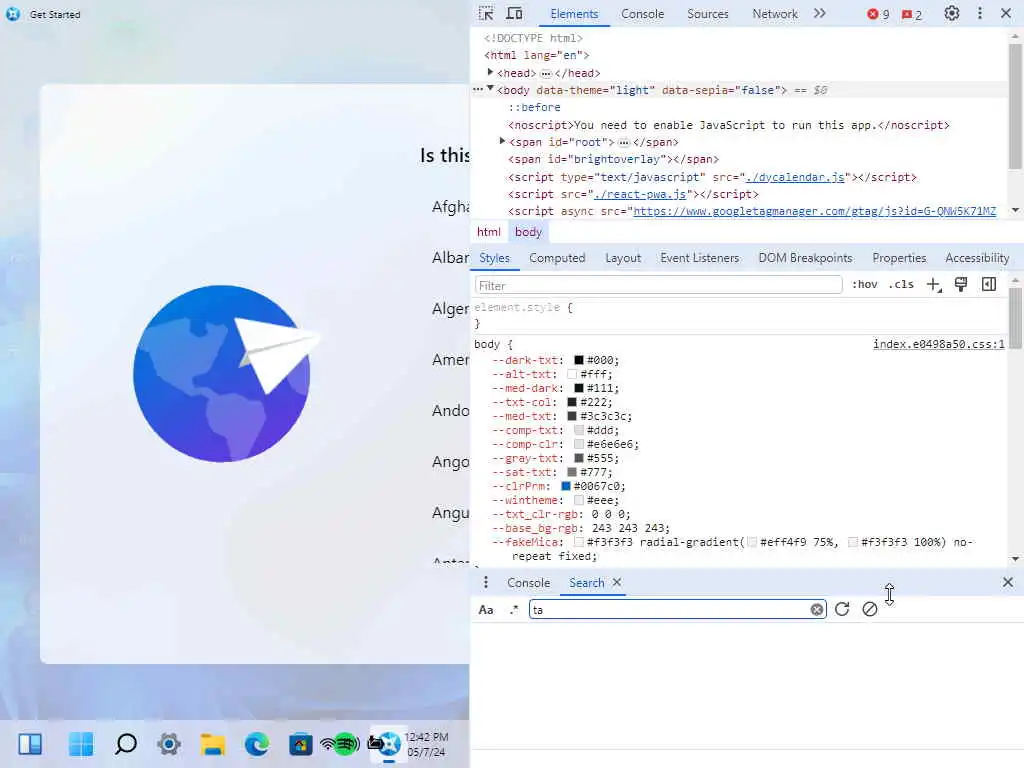This screenshot has height=768, width=1024.
Task: Open the googletagmanager script URL link
Action: pos(814,211)
